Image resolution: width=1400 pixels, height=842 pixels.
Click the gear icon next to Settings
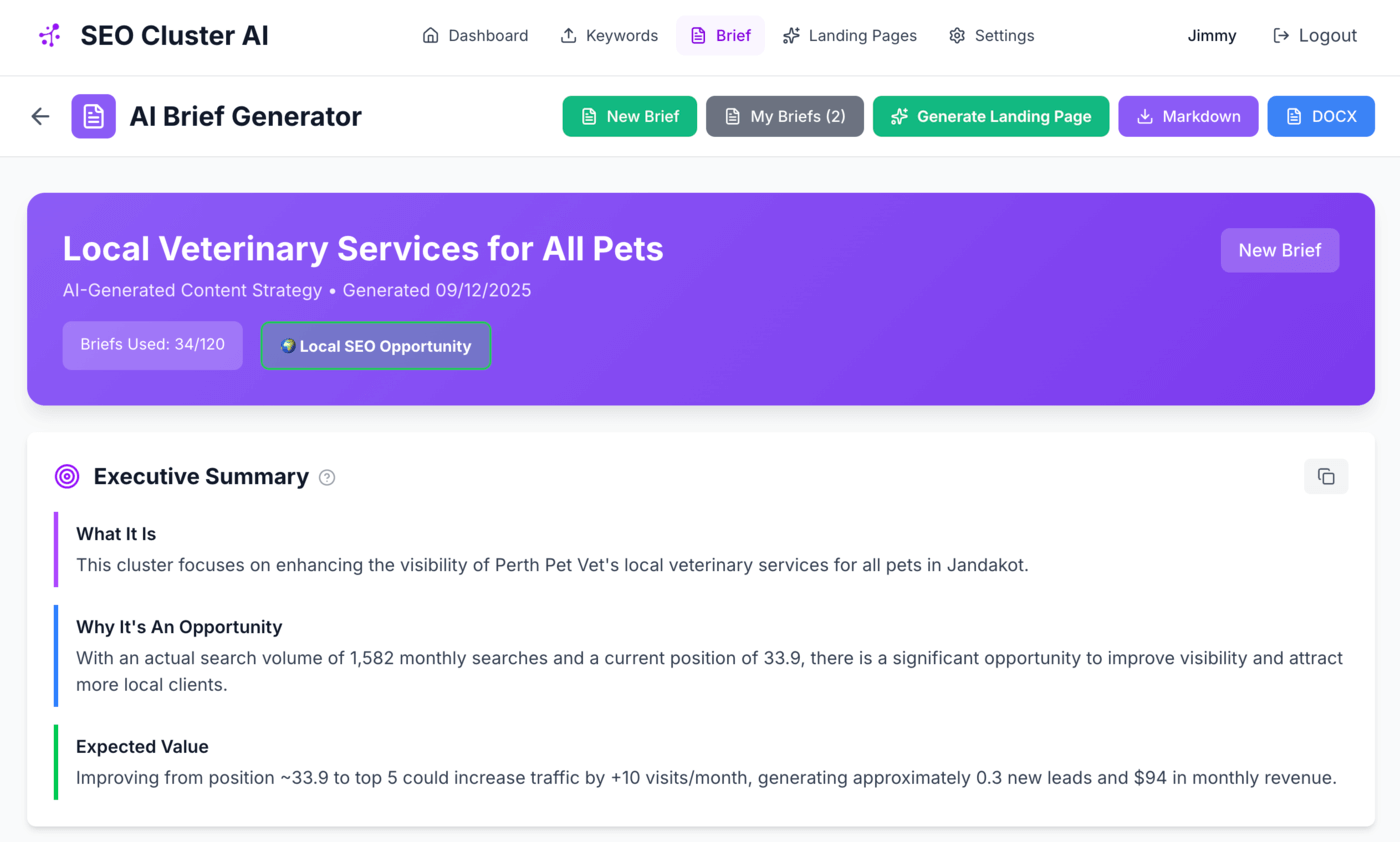(955, 35)
